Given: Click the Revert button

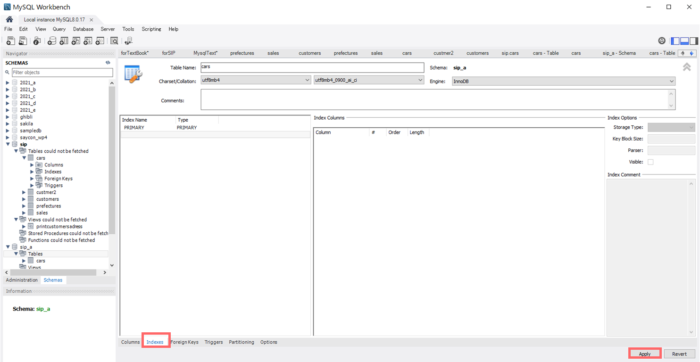Looking at the screenshot, I should 679,354.
